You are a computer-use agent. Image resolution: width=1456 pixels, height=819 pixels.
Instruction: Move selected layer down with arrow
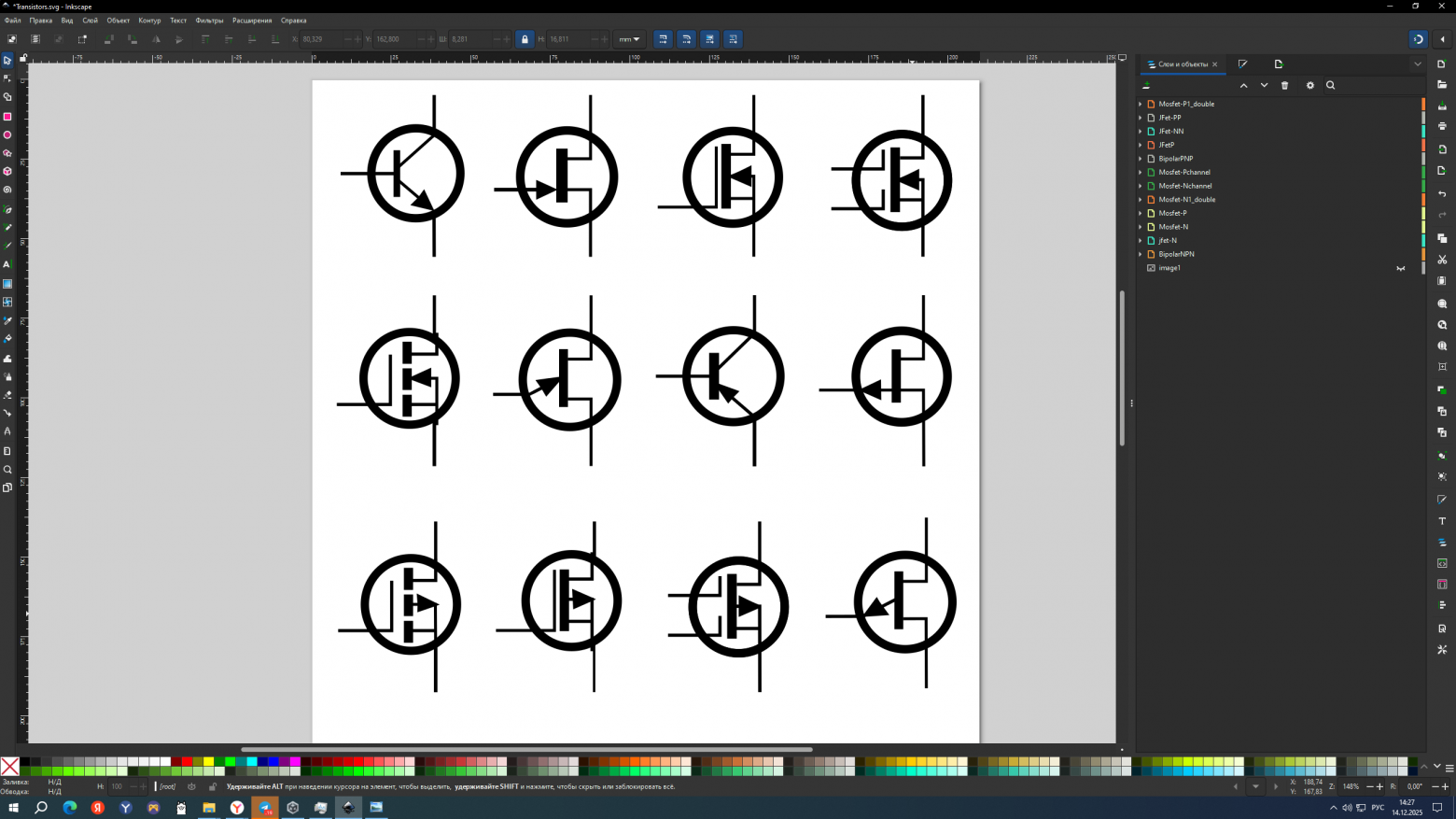coord(1265,85)
